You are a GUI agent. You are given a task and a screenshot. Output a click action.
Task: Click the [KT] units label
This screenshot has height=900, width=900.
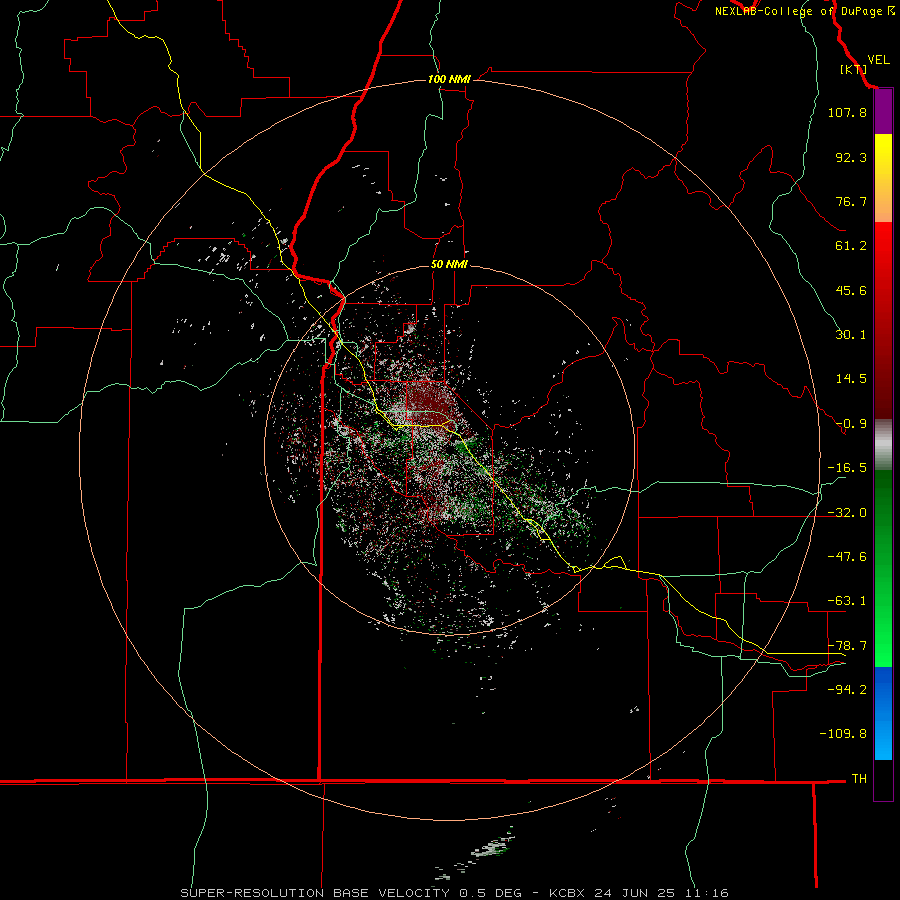click(x=854, y=69)
